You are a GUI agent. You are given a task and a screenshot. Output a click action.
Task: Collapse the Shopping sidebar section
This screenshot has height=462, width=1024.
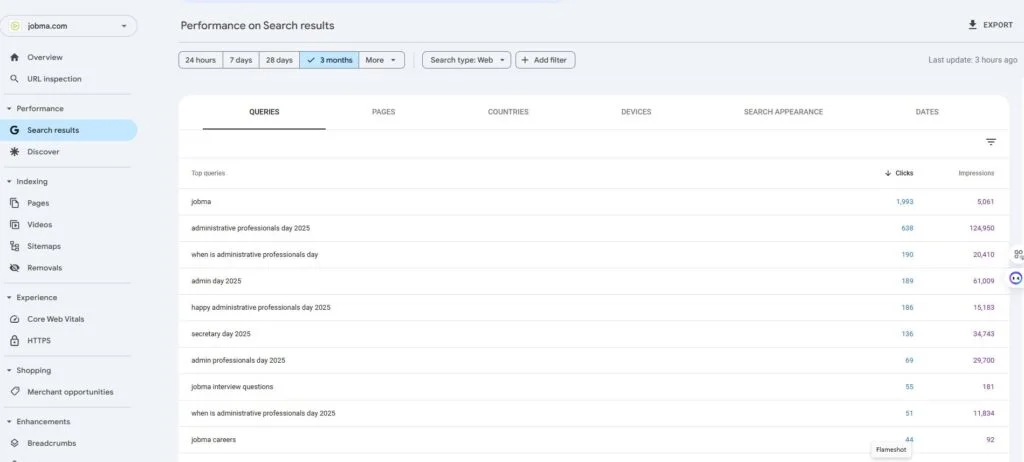pyautogui.click(x=9, y=371)
